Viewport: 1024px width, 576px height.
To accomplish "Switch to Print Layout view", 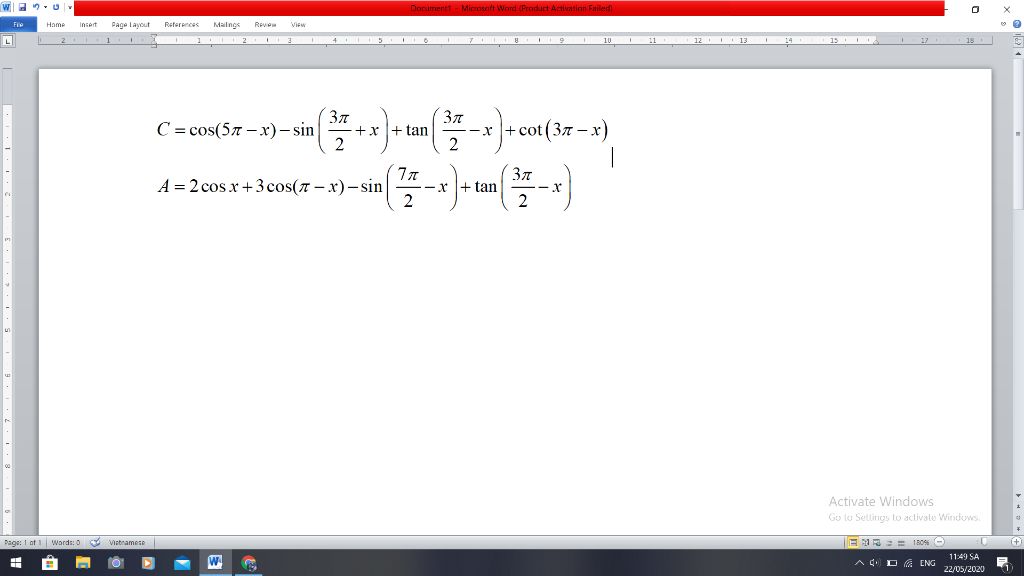I will pyautogui.click(x=853, y=542).
